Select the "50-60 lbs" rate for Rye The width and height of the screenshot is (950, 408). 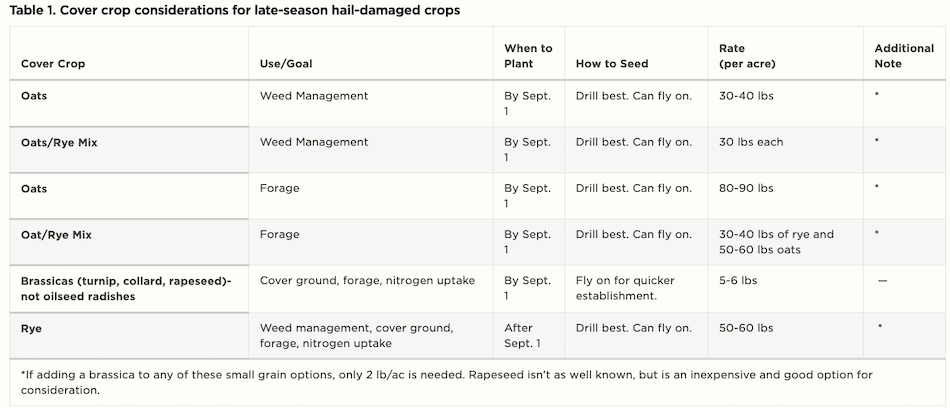tap(746, 328)
